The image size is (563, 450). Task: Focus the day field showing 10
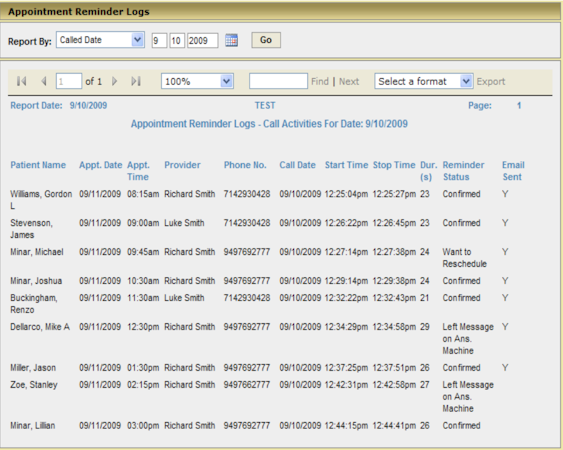point(177,40)
